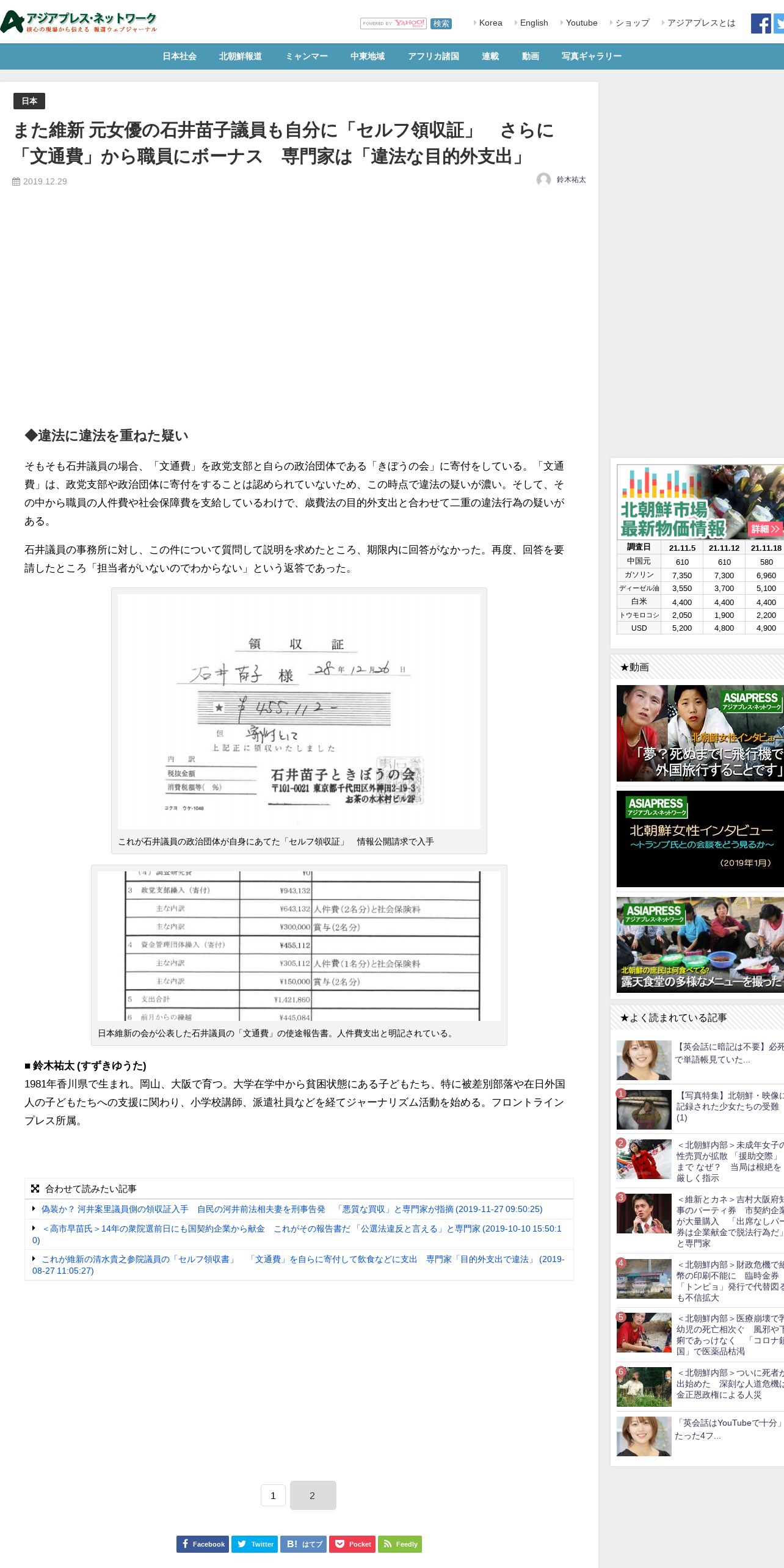
Task: Play トランプ氏との会談 interview video
Action: 700,839
